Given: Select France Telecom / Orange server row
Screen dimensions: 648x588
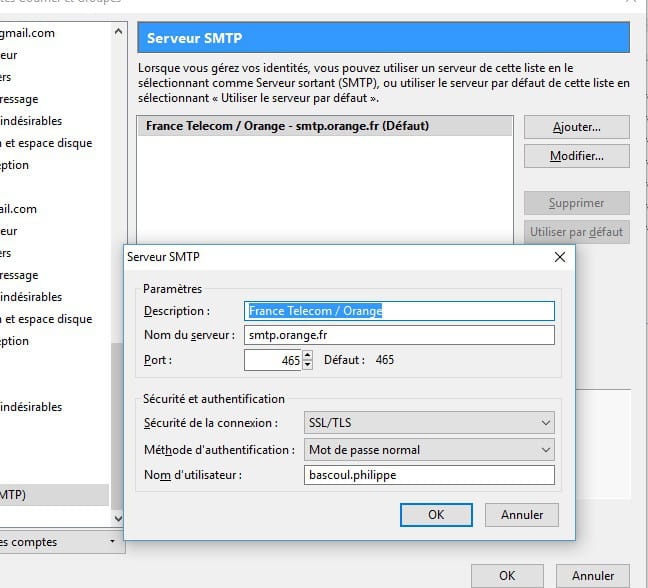Looking at the screenshot, I should (x=325, y=126).
